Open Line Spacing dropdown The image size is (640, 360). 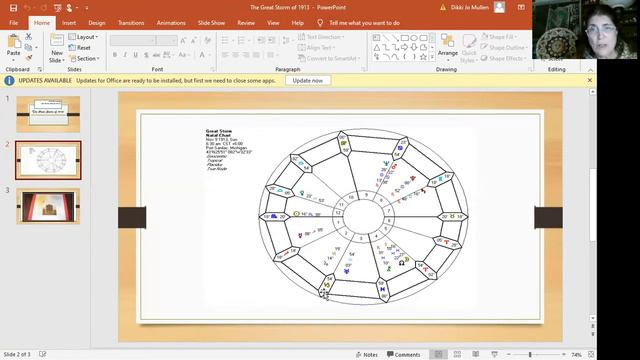click(x=287, y=40)
